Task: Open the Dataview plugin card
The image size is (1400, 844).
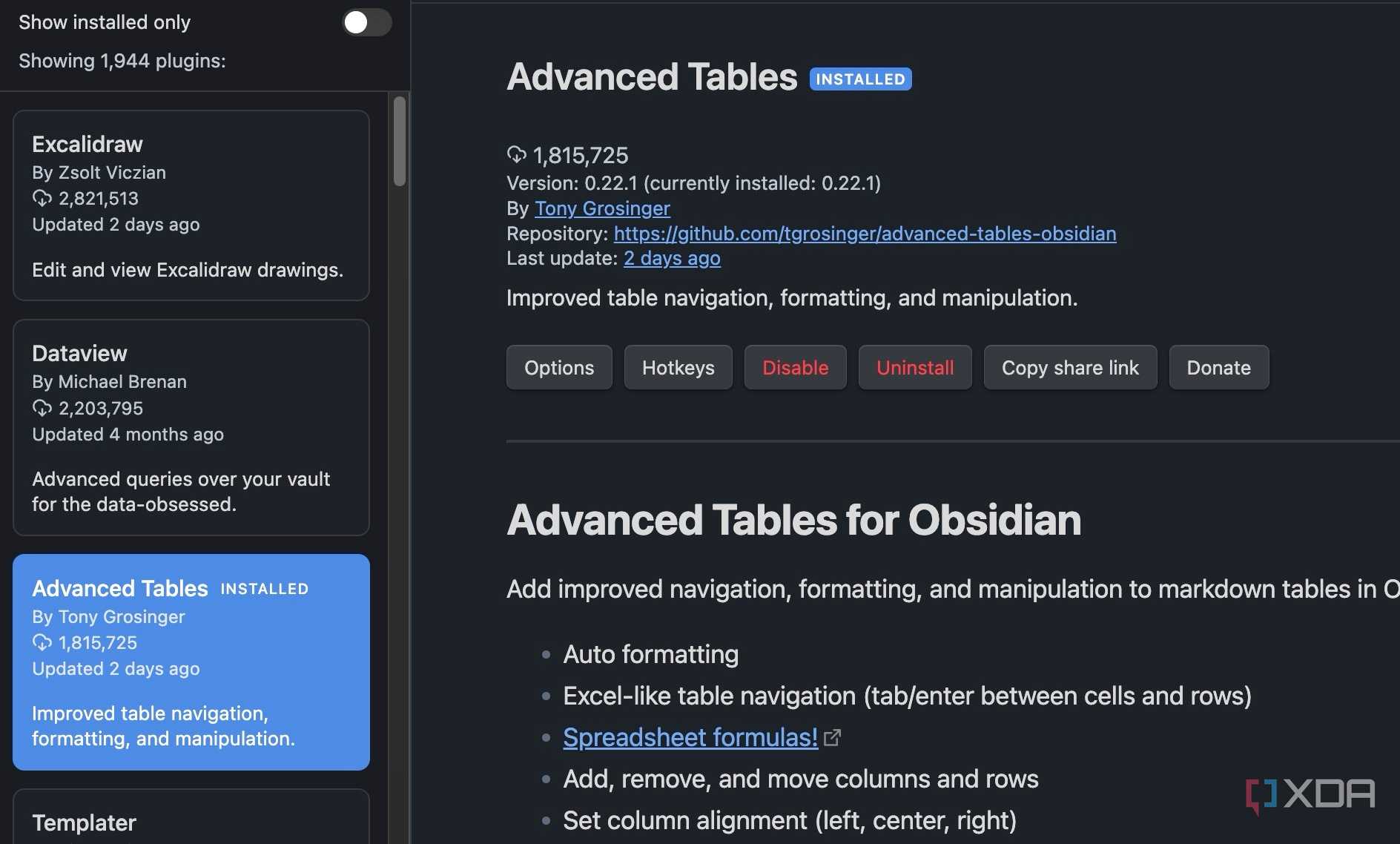Action: [x=191, y=427]
